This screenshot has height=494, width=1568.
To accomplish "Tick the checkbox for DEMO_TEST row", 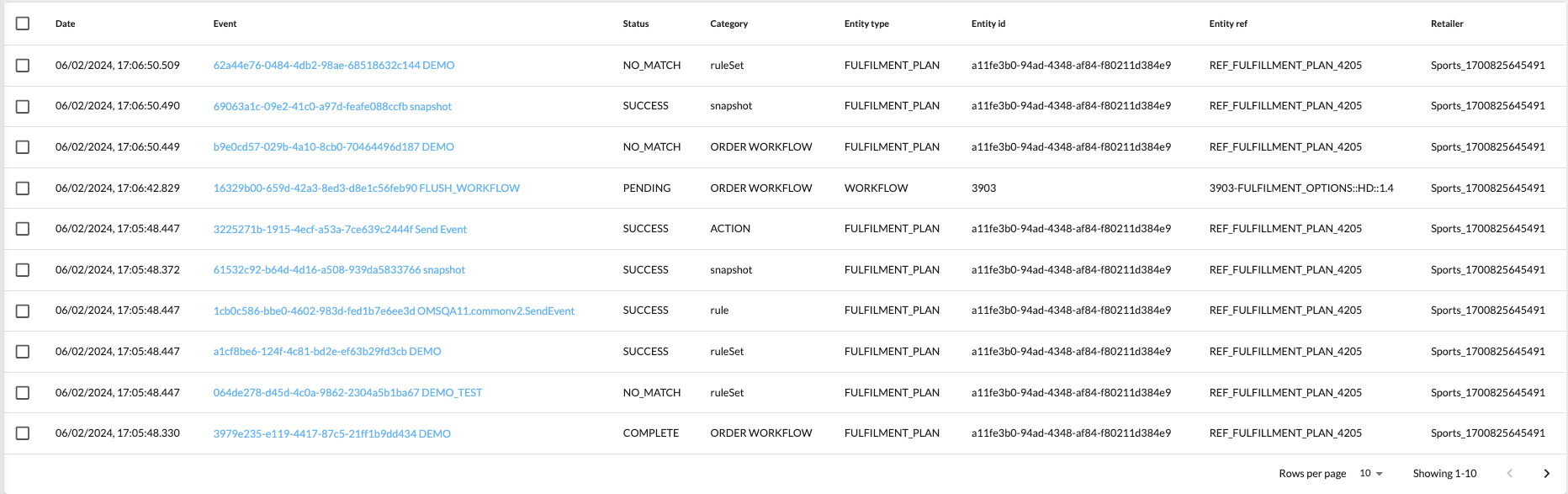I will tap(23, 393).
